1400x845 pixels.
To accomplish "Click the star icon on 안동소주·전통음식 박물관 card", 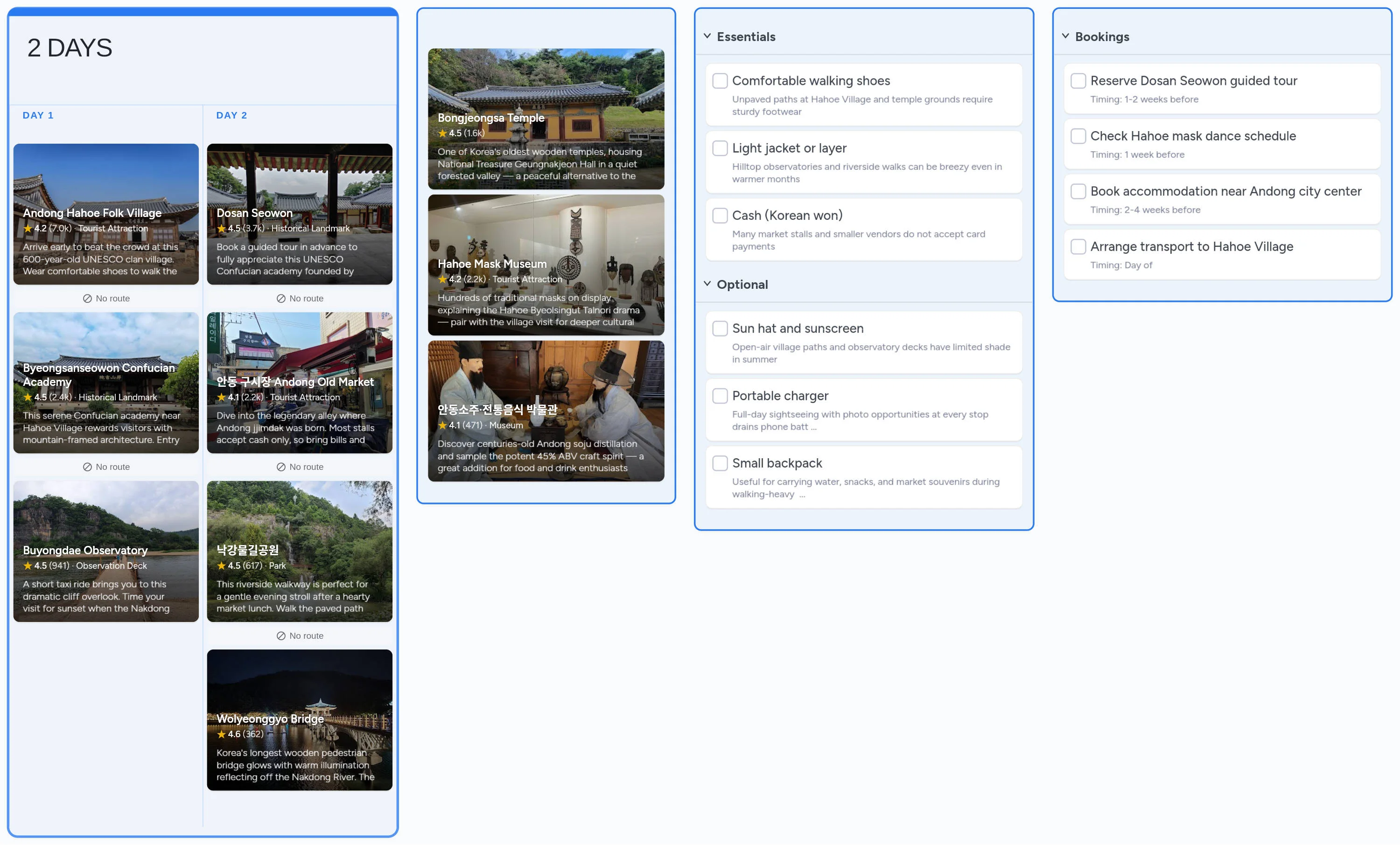I will (442, 425).
